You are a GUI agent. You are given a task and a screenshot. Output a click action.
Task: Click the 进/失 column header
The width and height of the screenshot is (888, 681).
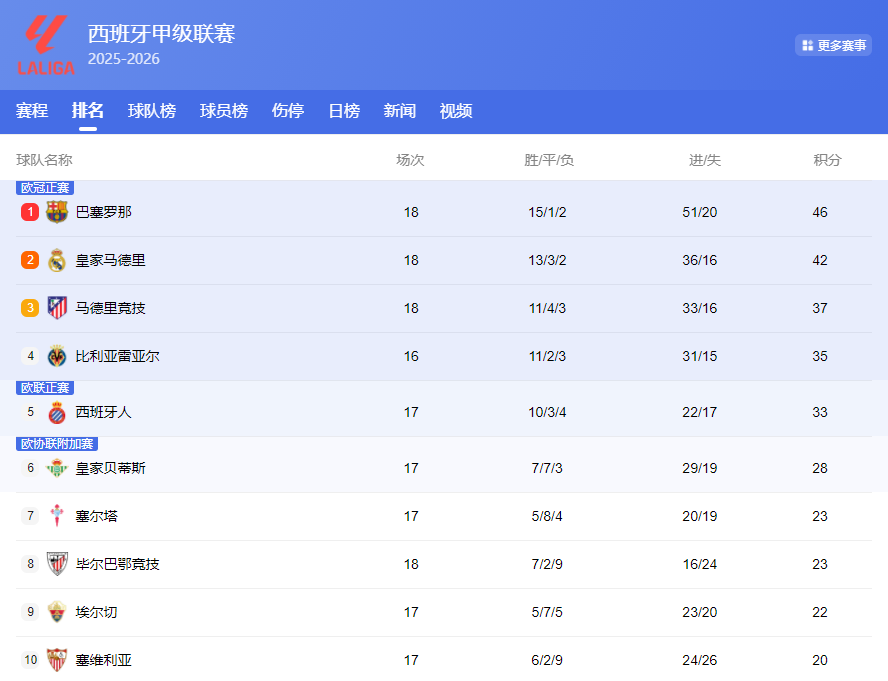[x=705, y=160]
